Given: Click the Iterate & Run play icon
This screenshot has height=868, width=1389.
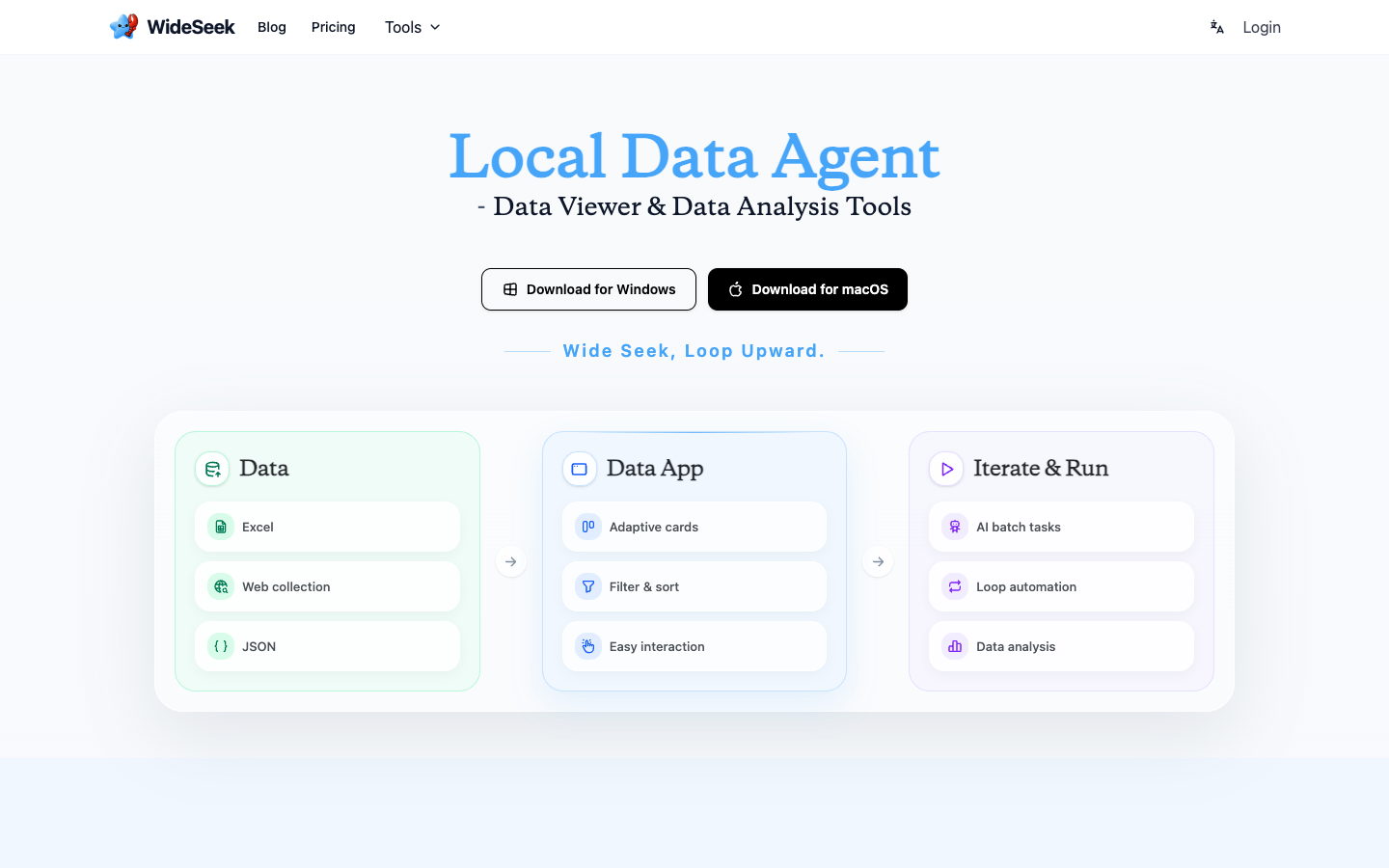Looking at the screenshot, I should click(946, 469).
